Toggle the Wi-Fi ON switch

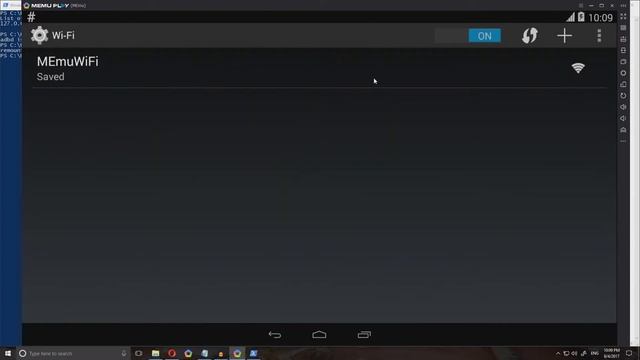pyautogui.click(x=468, y=36)
